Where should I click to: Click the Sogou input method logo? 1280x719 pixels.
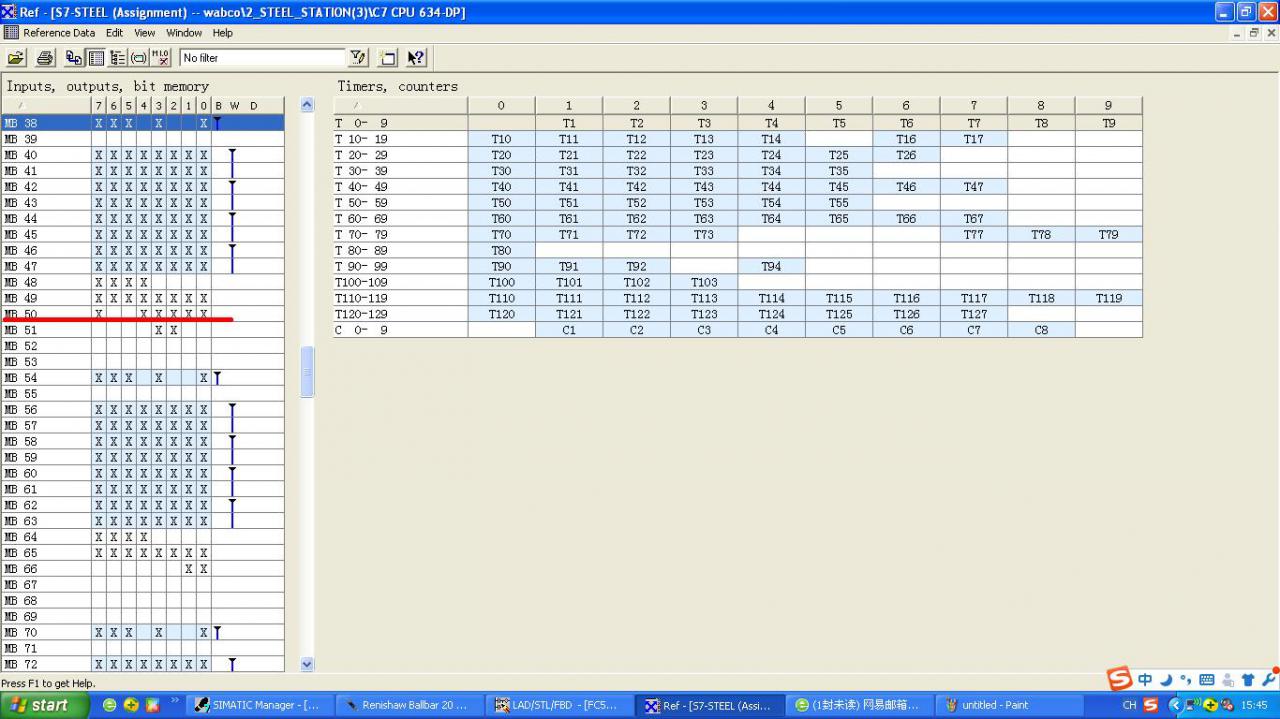[x=1119, y=679]
